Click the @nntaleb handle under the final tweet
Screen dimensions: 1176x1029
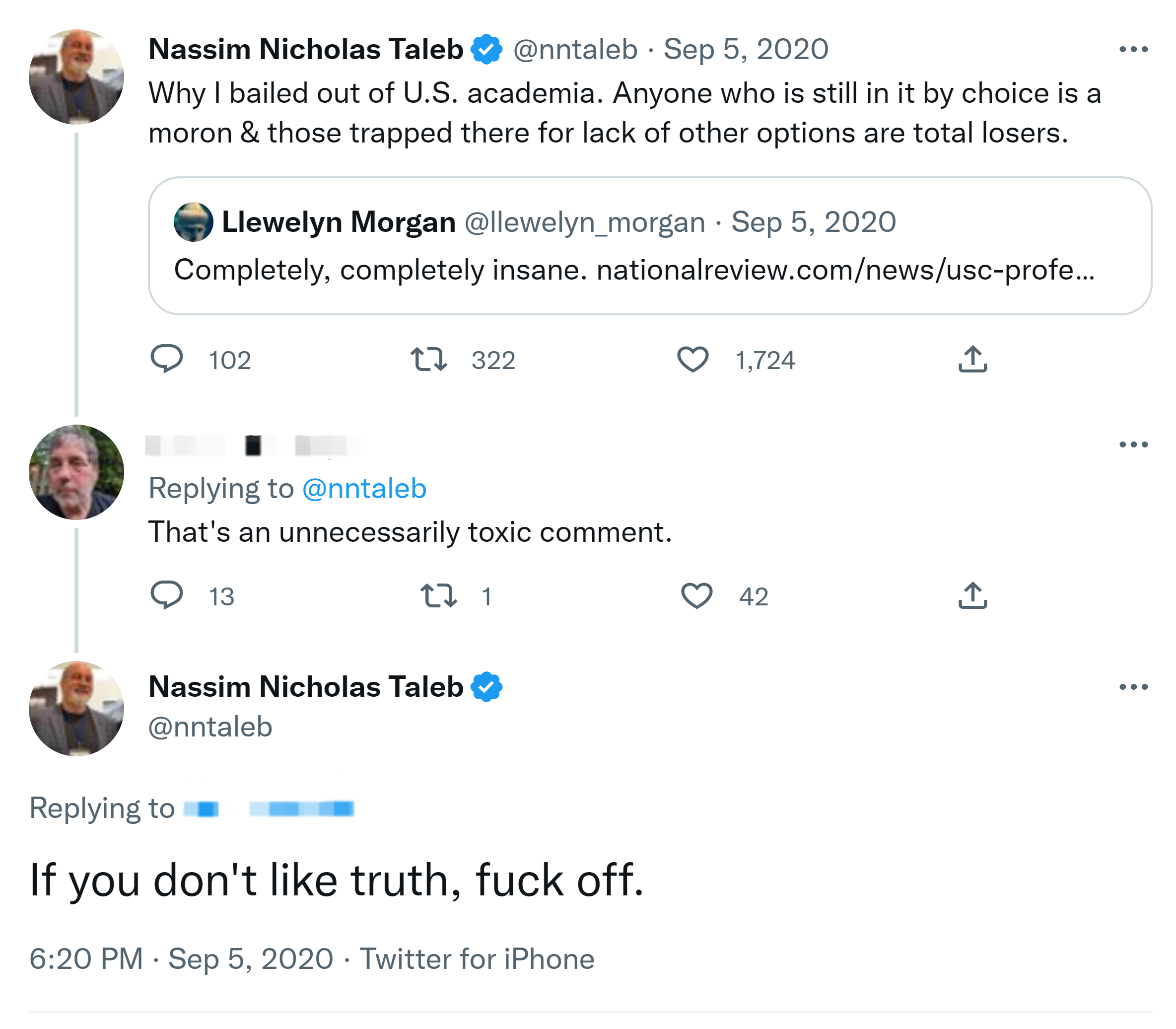[210, 727]
